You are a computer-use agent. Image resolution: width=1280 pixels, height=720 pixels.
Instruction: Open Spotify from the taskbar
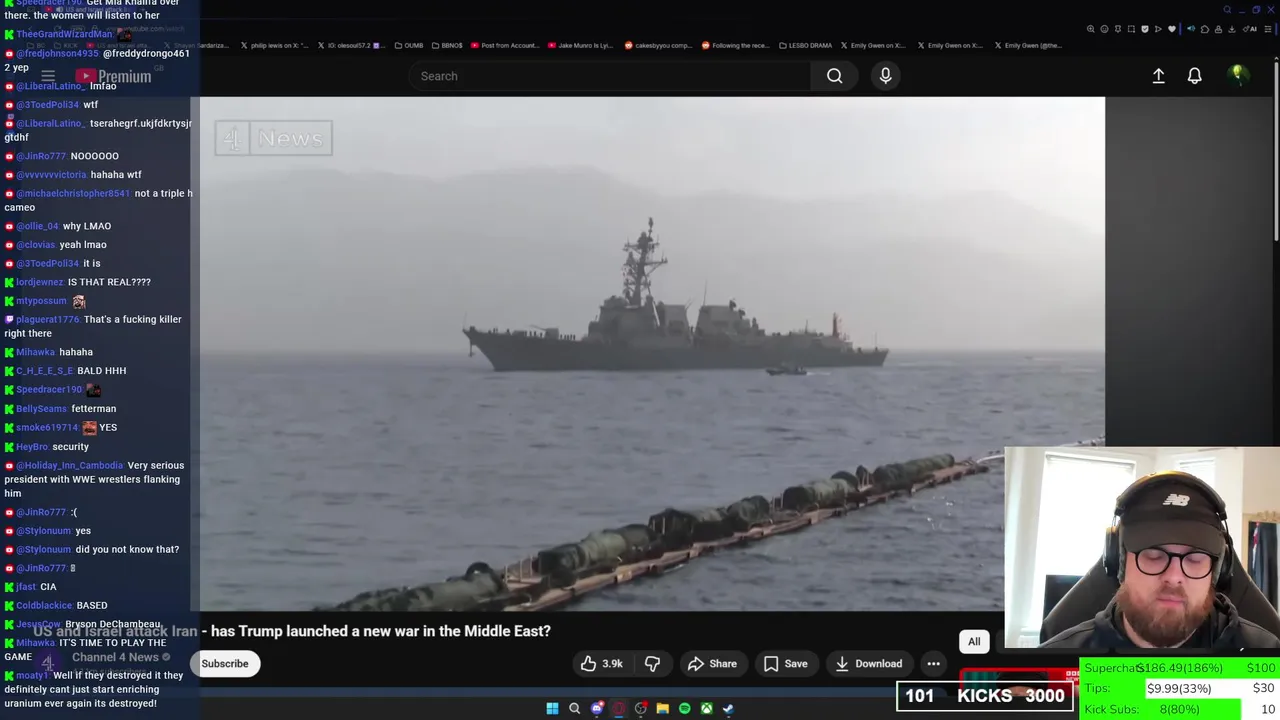coord(684,708)
